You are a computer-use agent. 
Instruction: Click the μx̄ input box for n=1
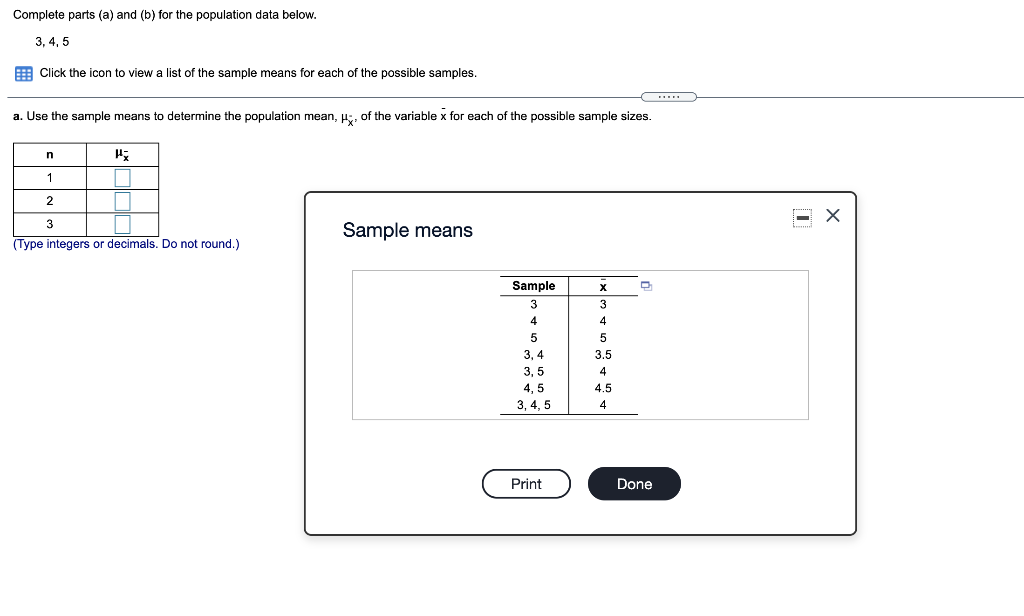[x=123, y=177]
